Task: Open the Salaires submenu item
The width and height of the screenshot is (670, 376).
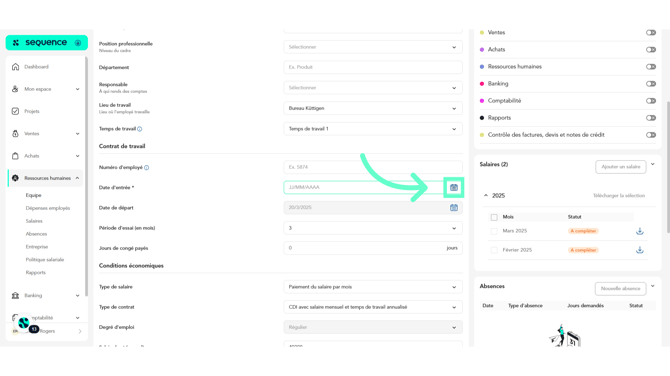Action: tap(34, 221)
